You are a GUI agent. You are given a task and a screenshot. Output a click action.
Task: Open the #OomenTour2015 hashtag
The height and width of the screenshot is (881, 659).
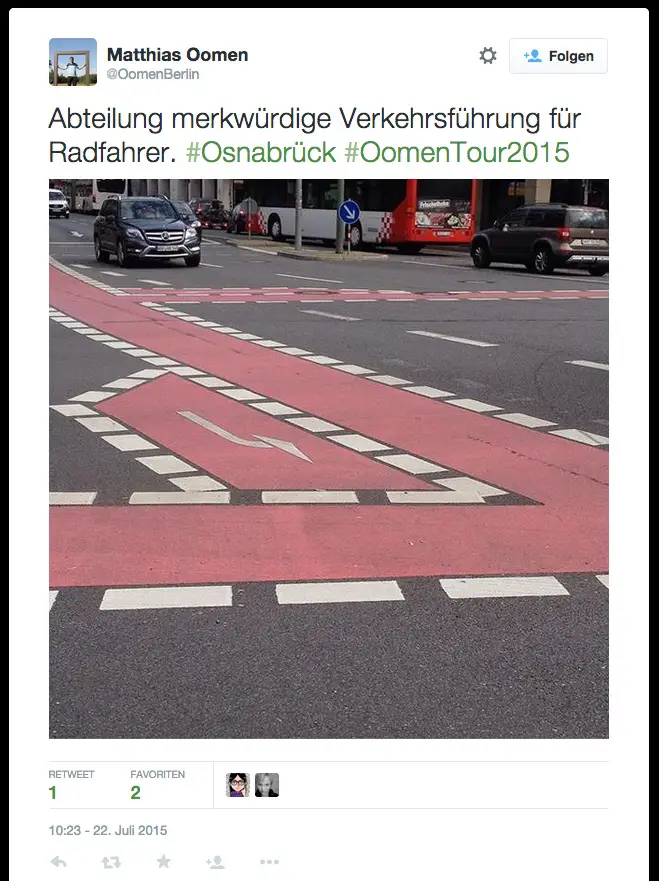pos(457,152)
